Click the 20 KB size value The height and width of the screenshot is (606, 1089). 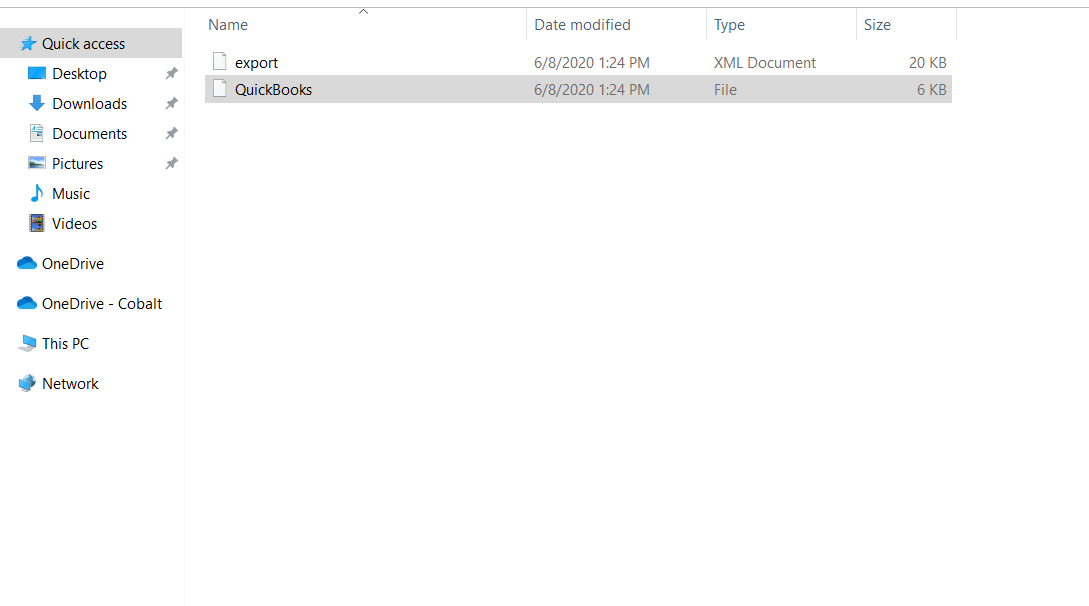[x=928, y=62]
